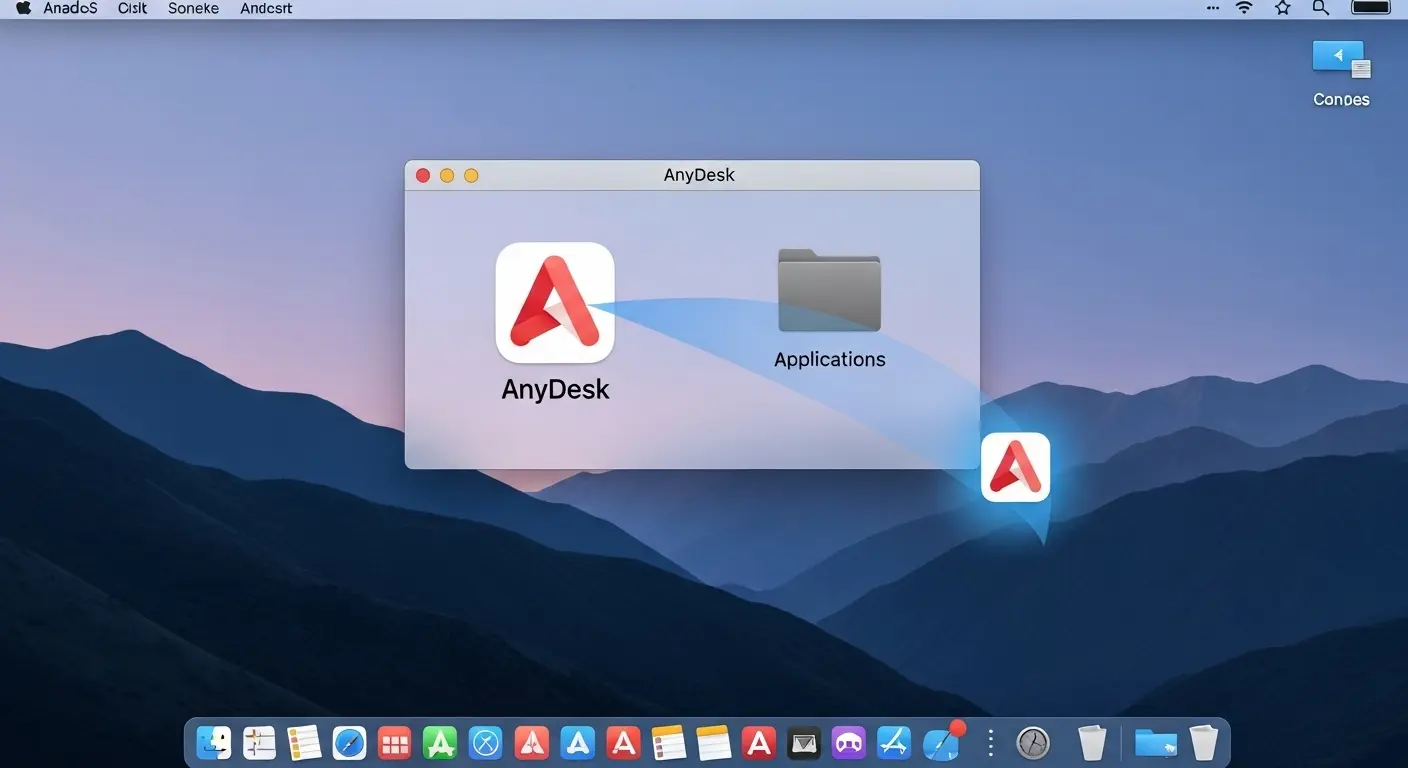Open the blue A icon beside the orange-red icon

click(578, 743)
